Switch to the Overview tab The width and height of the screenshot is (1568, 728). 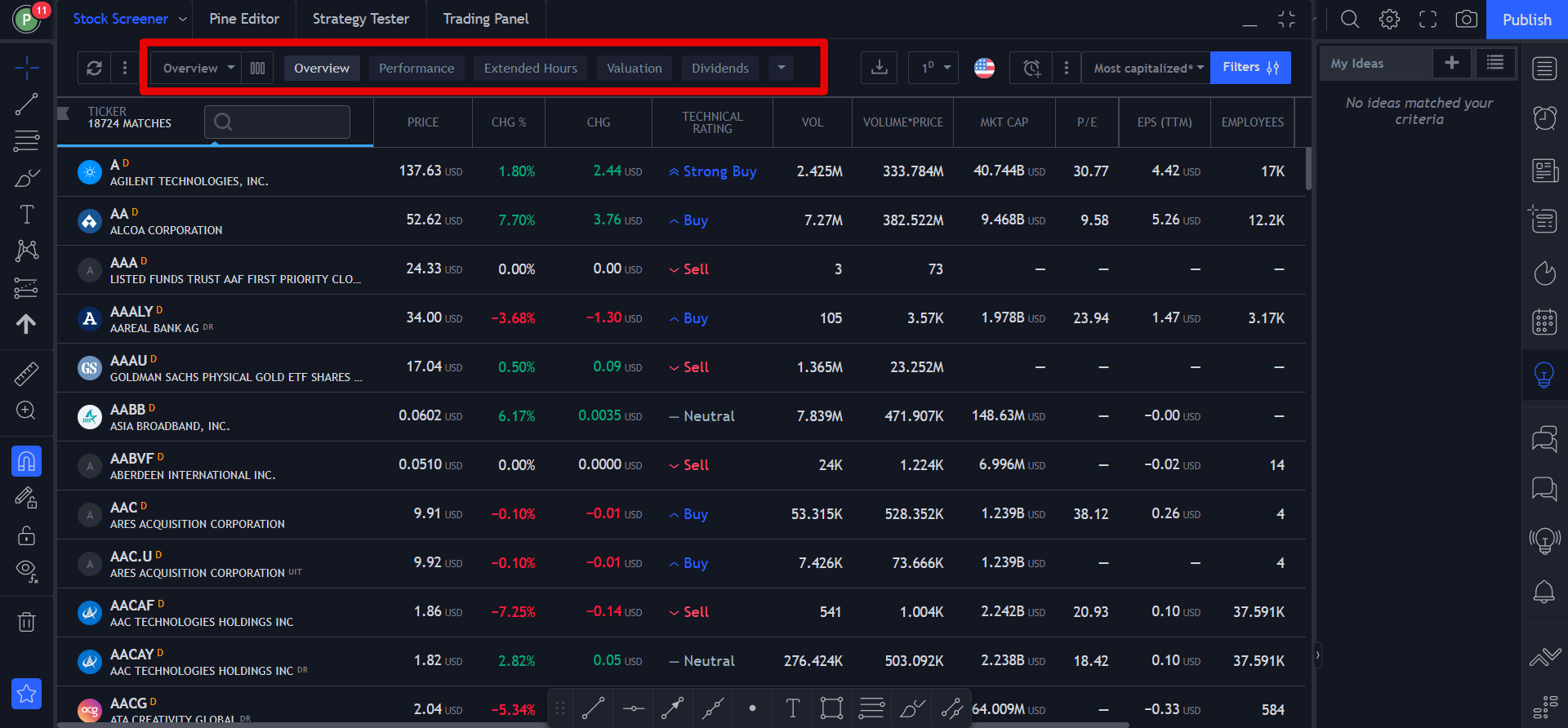point(322,68)
